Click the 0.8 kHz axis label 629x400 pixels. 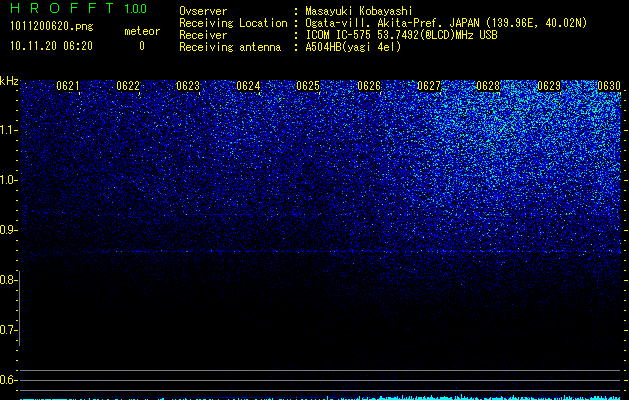pos(7,280)
